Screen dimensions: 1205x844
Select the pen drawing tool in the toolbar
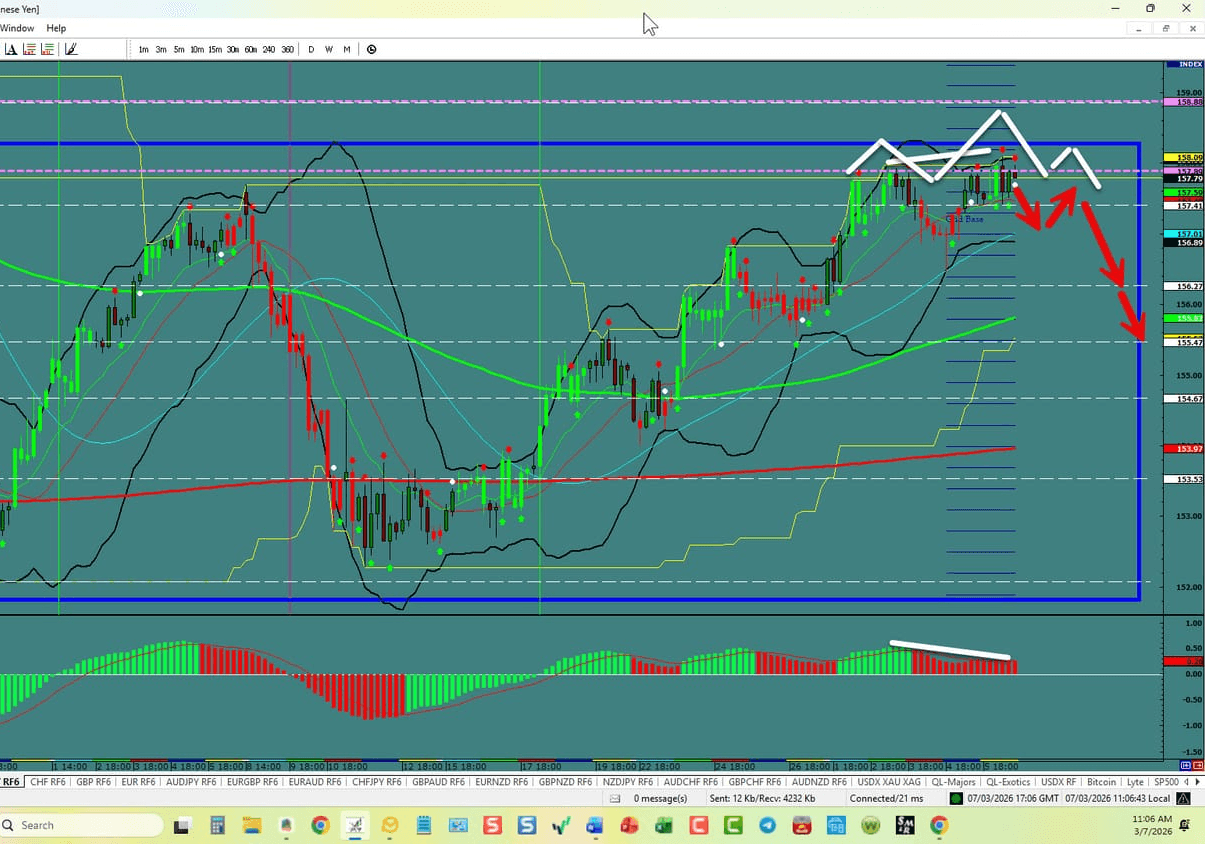[x=70, y=48]
